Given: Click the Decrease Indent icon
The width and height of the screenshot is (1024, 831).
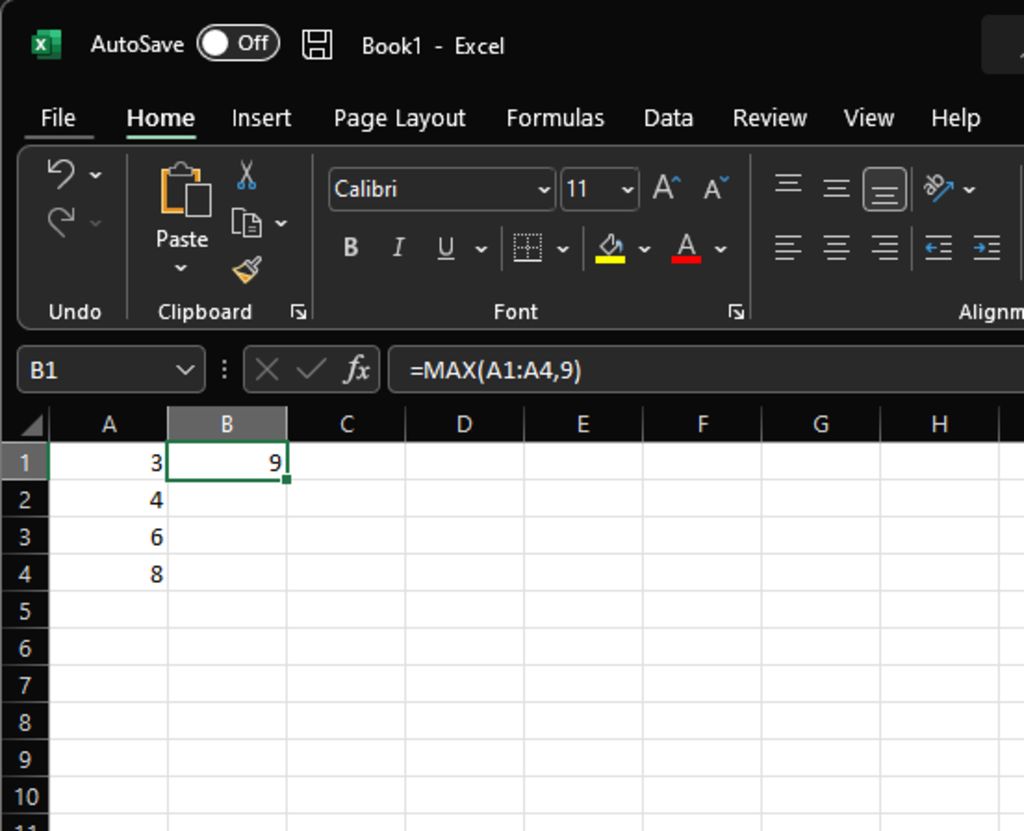Looking at the screenshot, I should click(x=938, y=248).
